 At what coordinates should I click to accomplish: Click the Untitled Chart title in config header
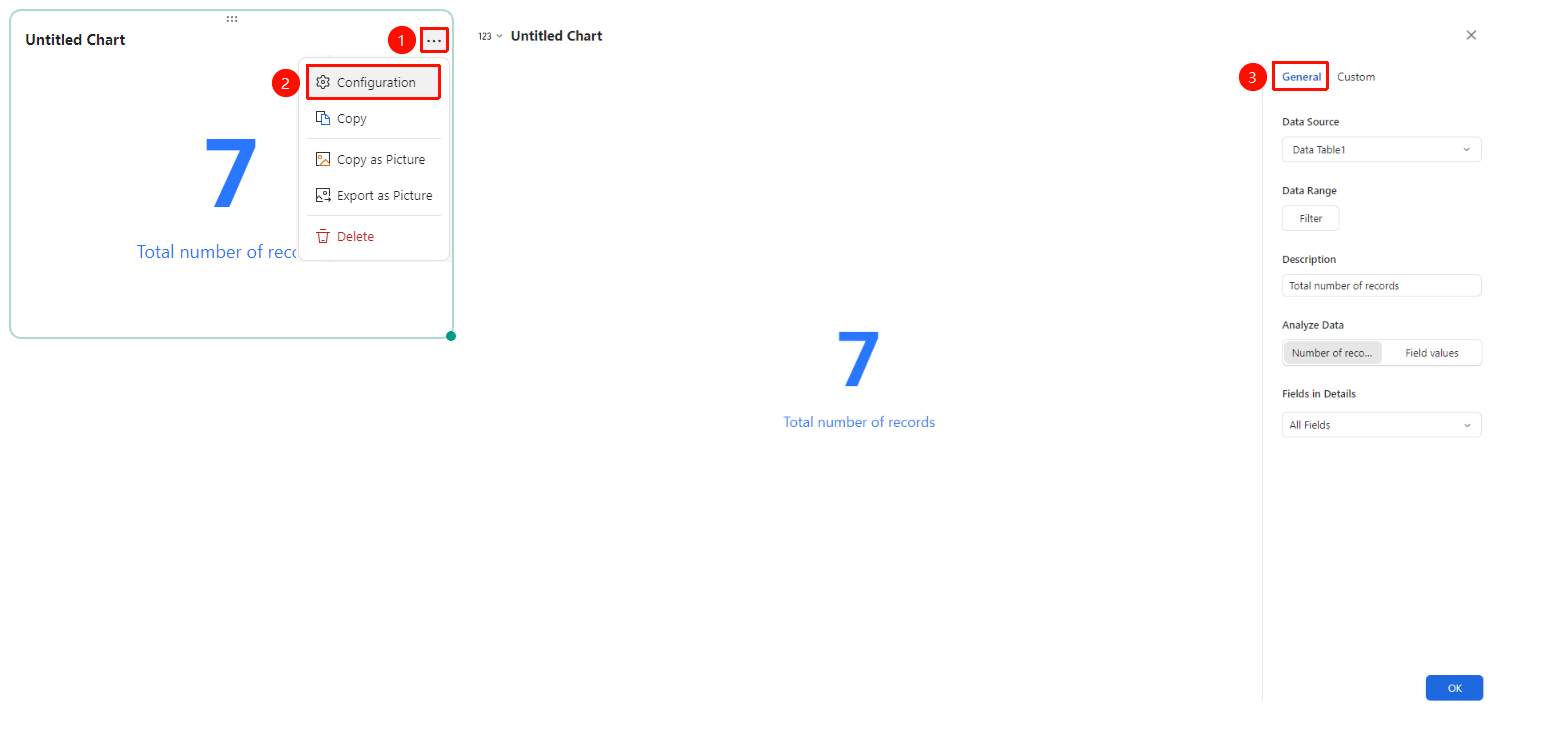pos(556,36)
